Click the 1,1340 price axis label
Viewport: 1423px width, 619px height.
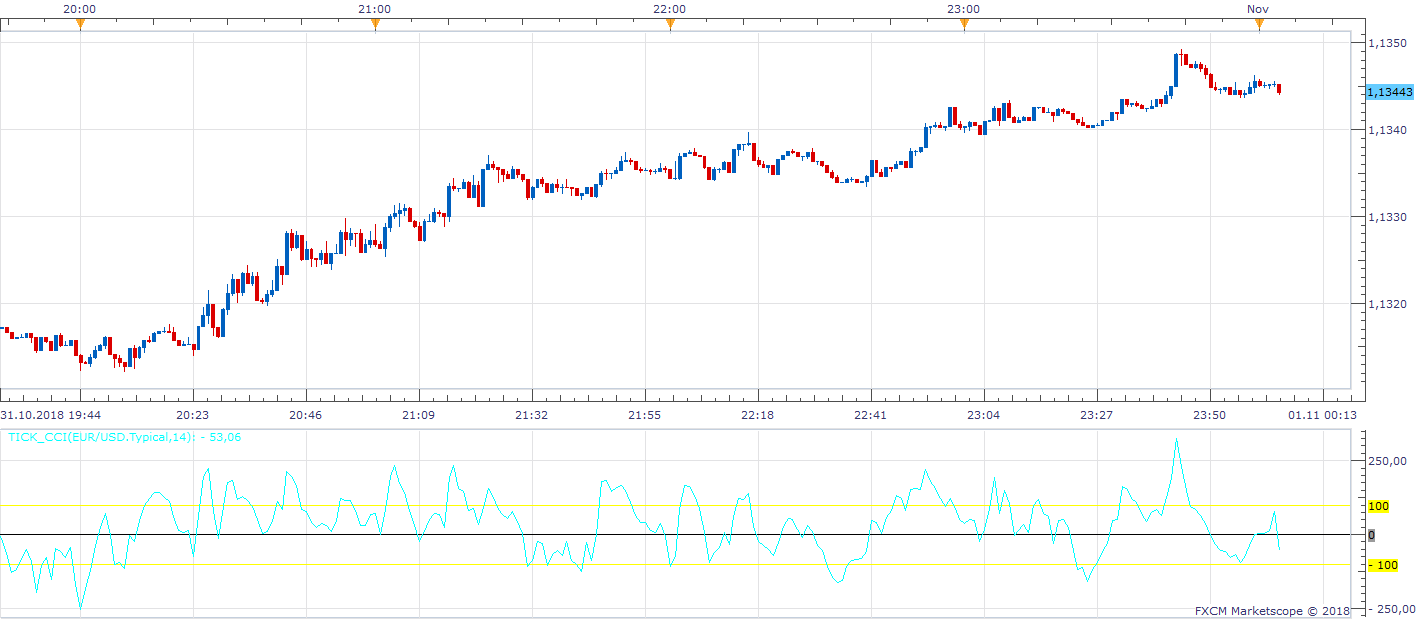click(1388, 130)
